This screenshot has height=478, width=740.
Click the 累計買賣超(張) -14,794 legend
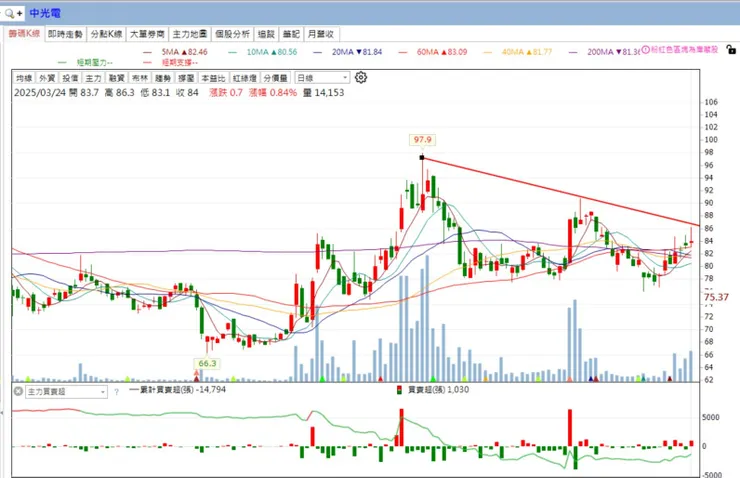pyautogui.click(x=177, y=390)
